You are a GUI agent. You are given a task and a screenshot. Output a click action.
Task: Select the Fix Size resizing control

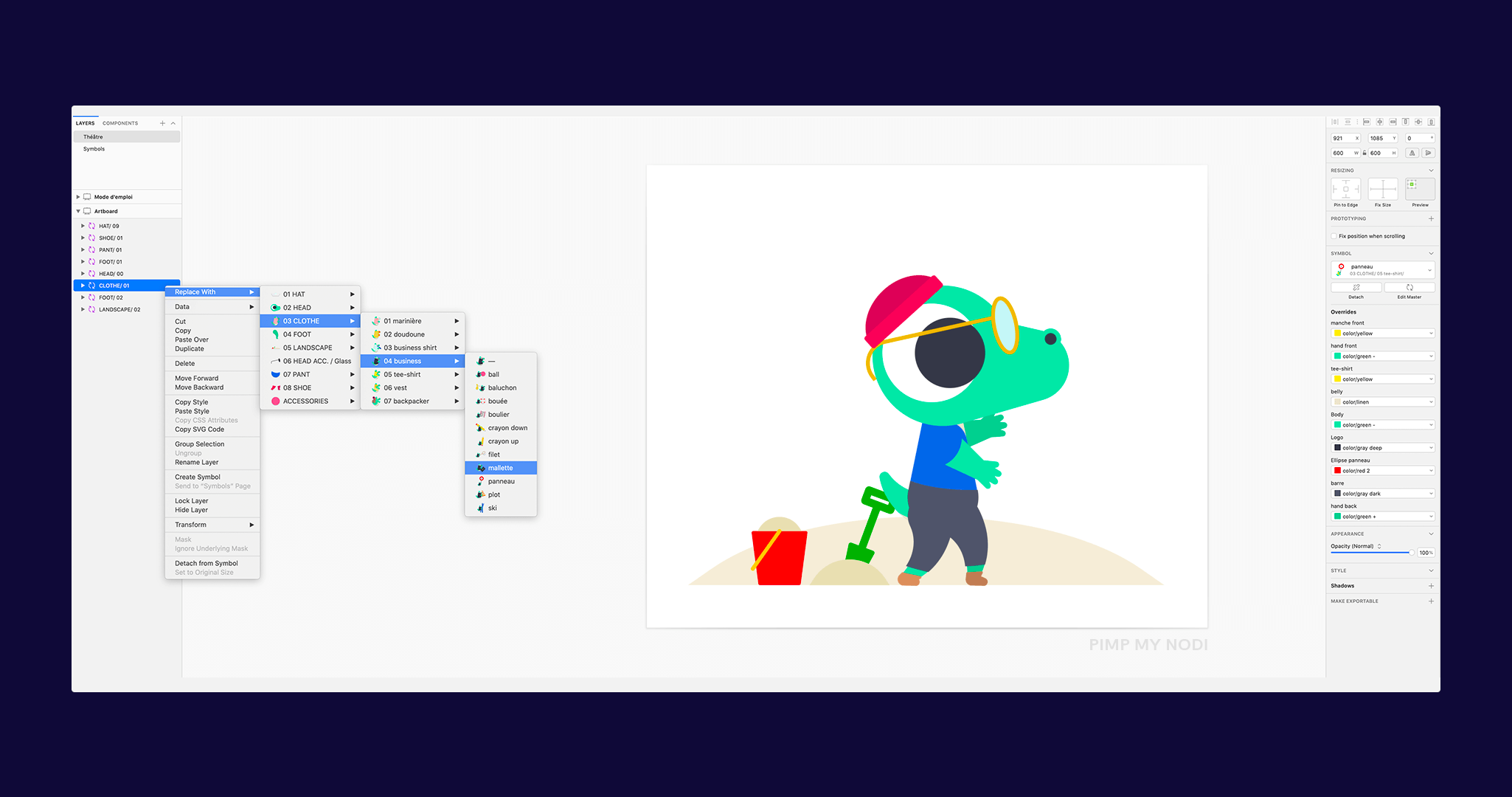point(1382,190)
